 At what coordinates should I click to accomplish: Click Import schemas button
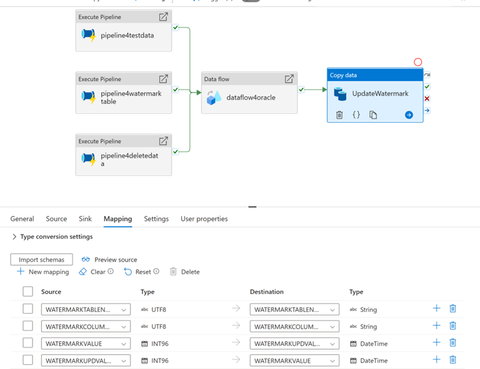pyautogui.click(x=41, y=259)
